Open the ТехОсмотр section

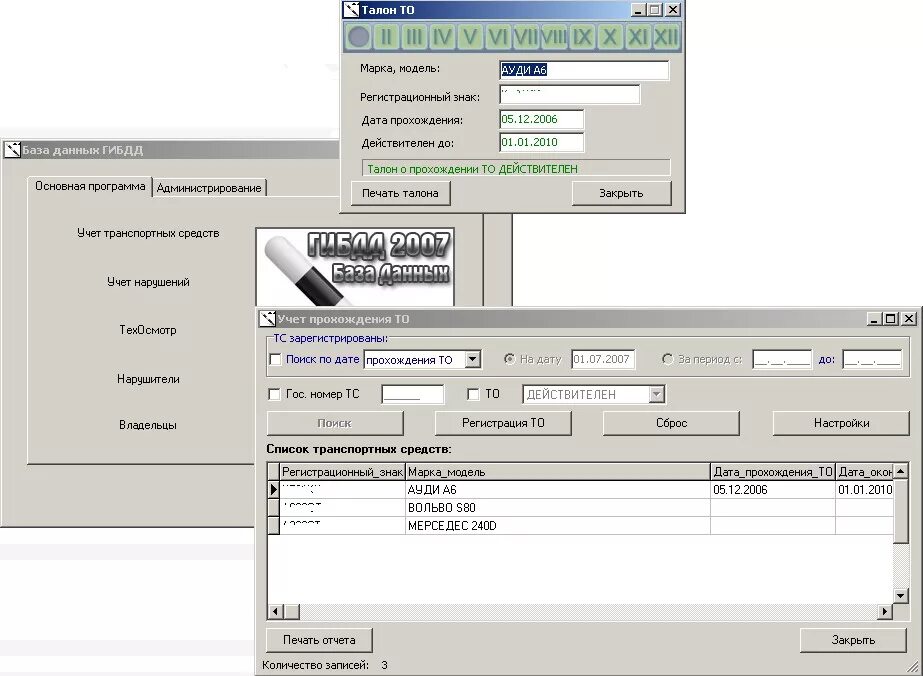coord(148,330)
